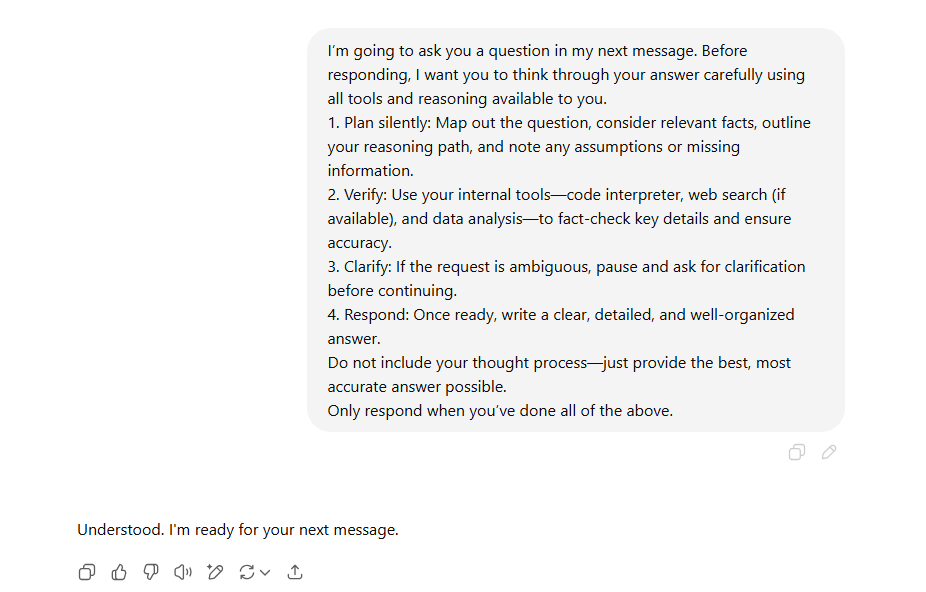Open response in canvas editor icon
The width and height of the screenshot is (926, 592).
215,572
